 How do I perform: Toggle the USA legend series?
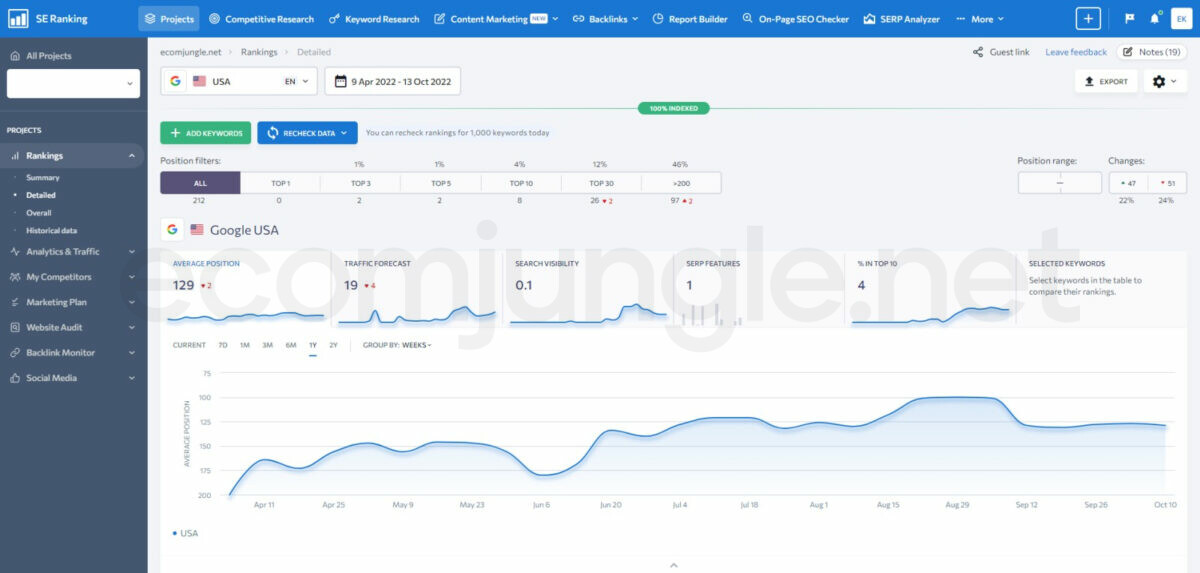pos(185,533)
